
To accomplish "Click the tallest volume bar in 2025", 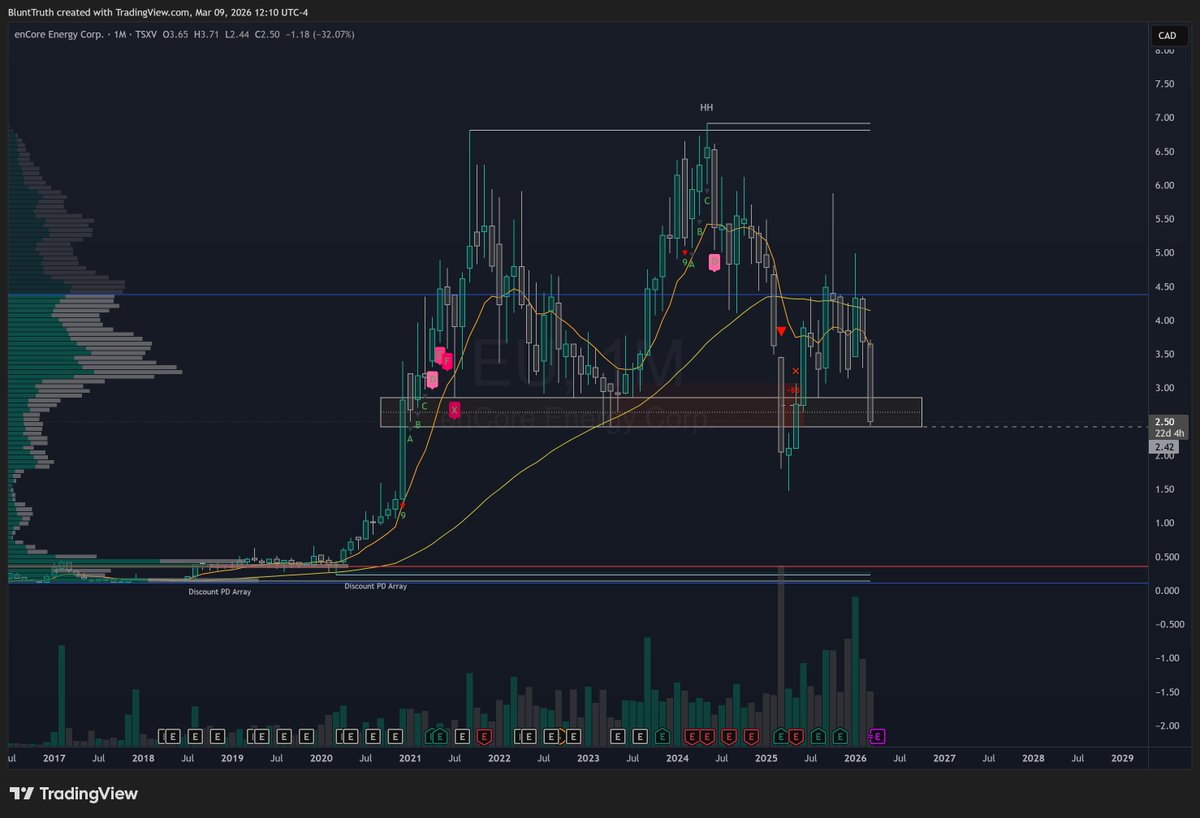I will tap(782, 657).
